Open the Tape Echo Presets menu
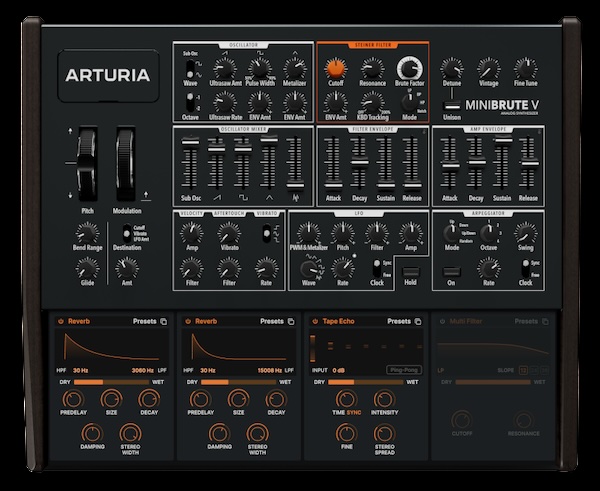 (399, 321)
